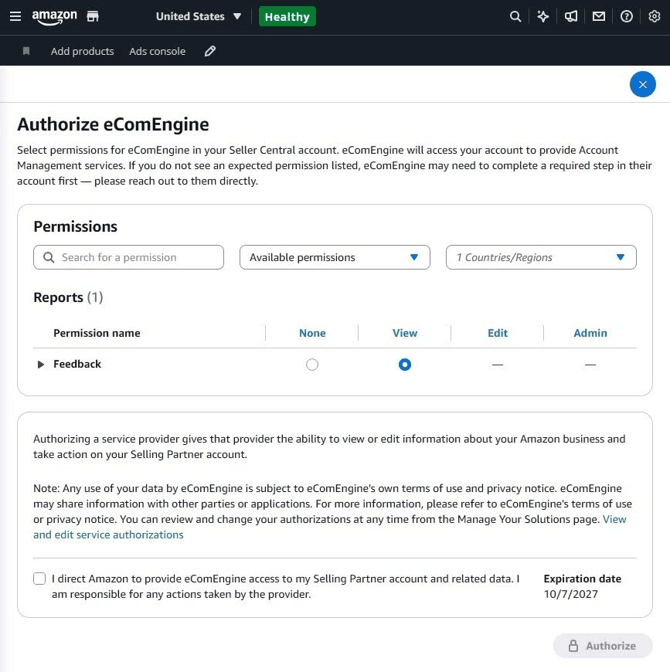The image size is (670, 672).
Task: Click the Healthy account status badge
Action: pyautogui.click(x=287, y=16)
